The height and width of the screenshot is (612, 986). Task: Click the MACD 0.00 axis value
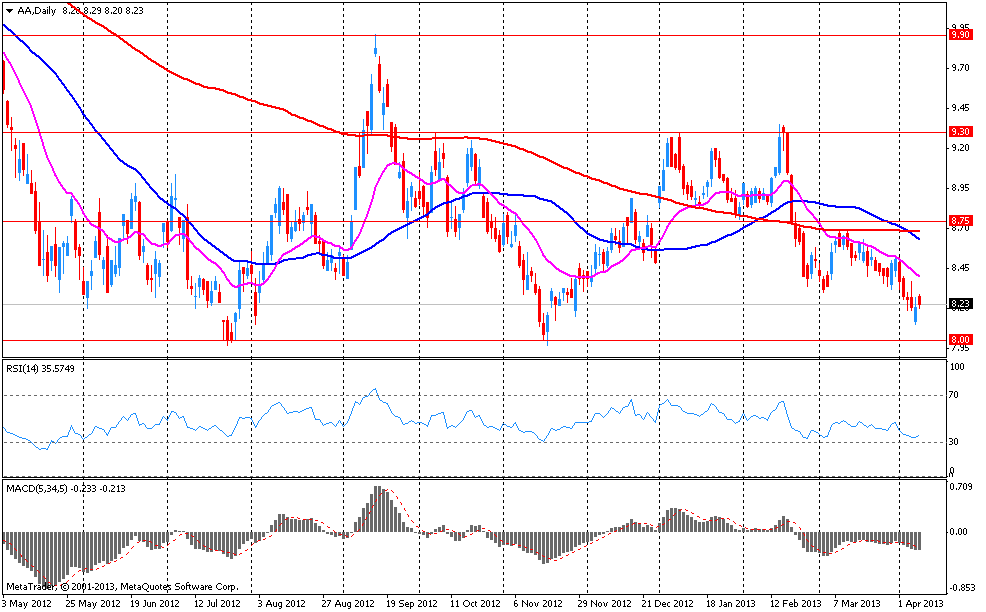point(958,532)
